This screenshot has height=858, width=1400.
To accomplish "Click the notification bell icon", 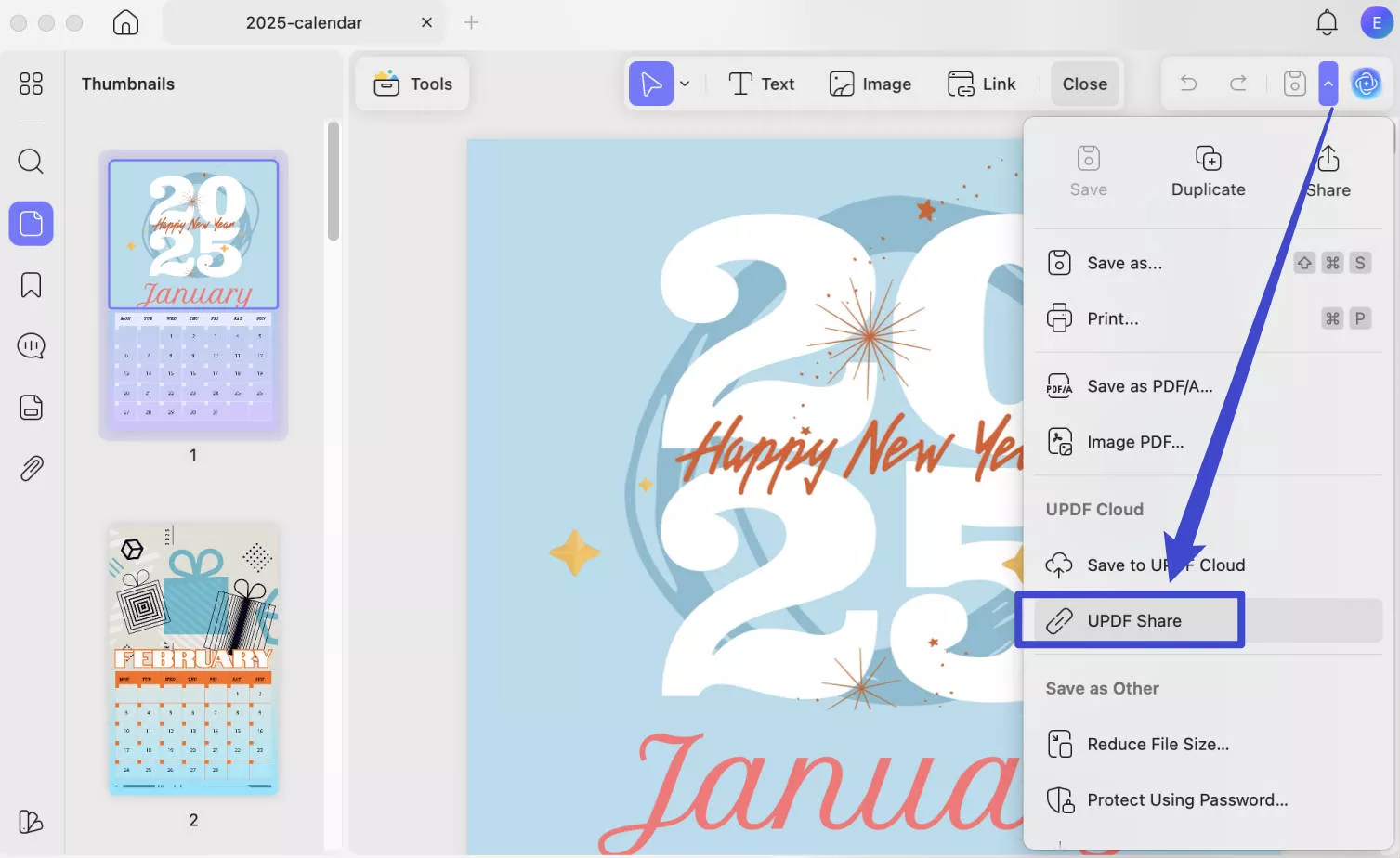I will pos(1327,22).
